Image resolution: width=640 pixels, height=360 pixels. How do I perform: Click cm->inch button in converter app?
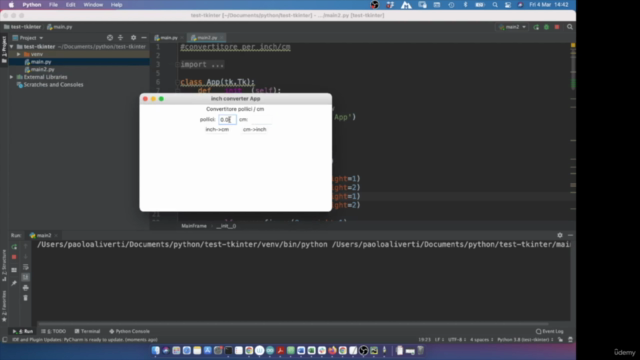[x=254, y=129]
